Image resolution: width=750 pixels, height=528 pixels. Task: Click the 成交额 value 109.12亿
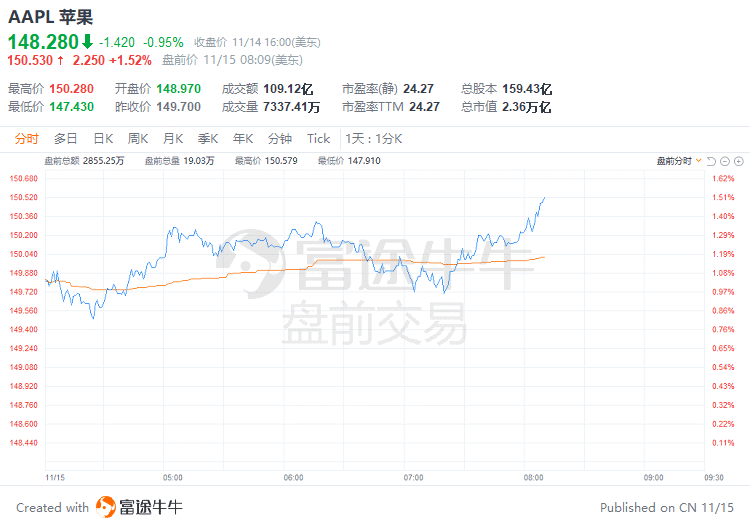coord(288,89)
